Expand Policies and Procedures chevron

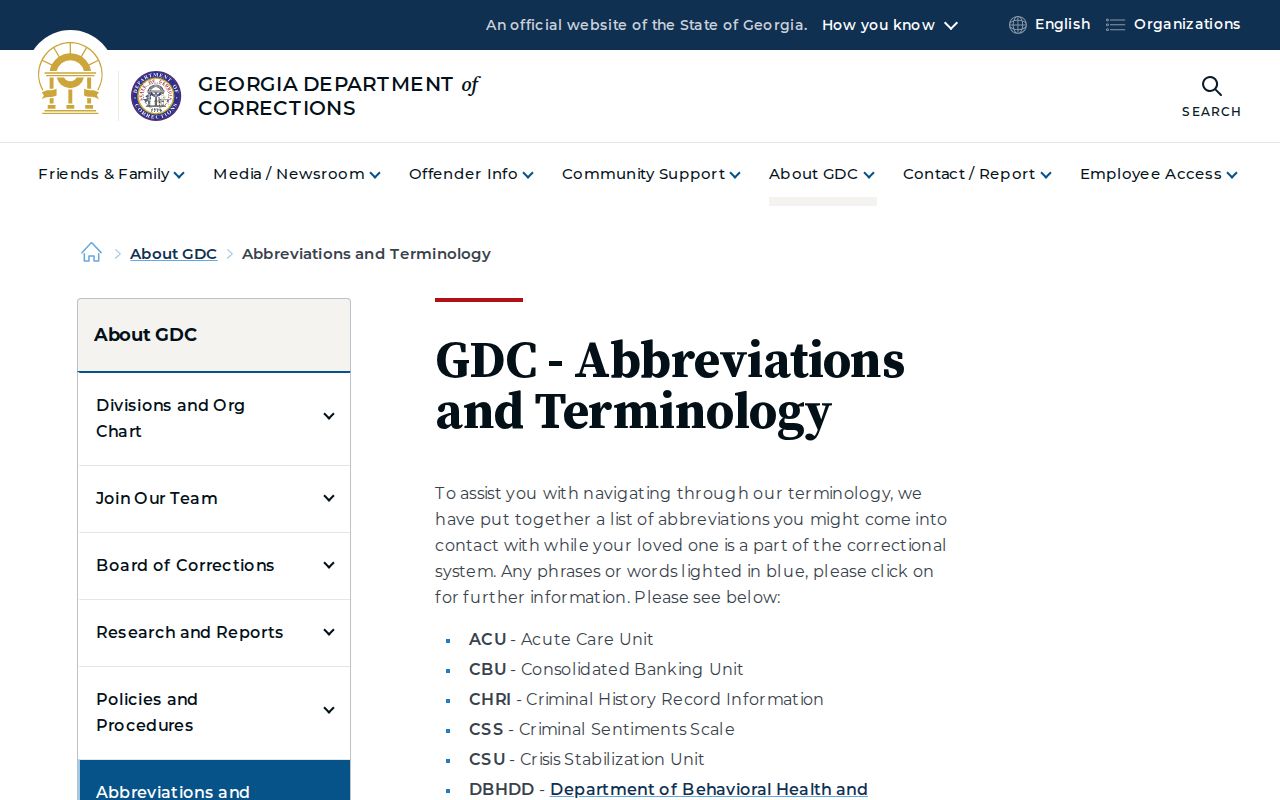[328, 710]
